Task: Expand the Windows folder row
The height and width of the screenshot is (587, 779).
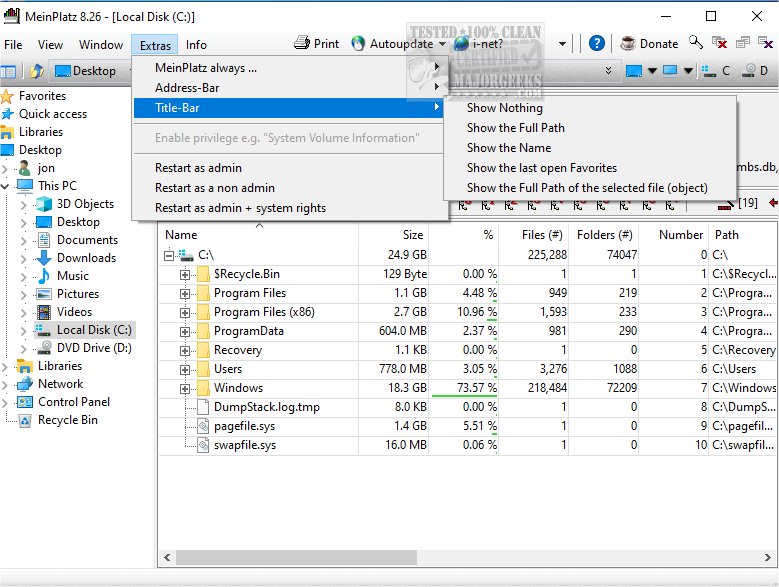Action: (185, 389)
